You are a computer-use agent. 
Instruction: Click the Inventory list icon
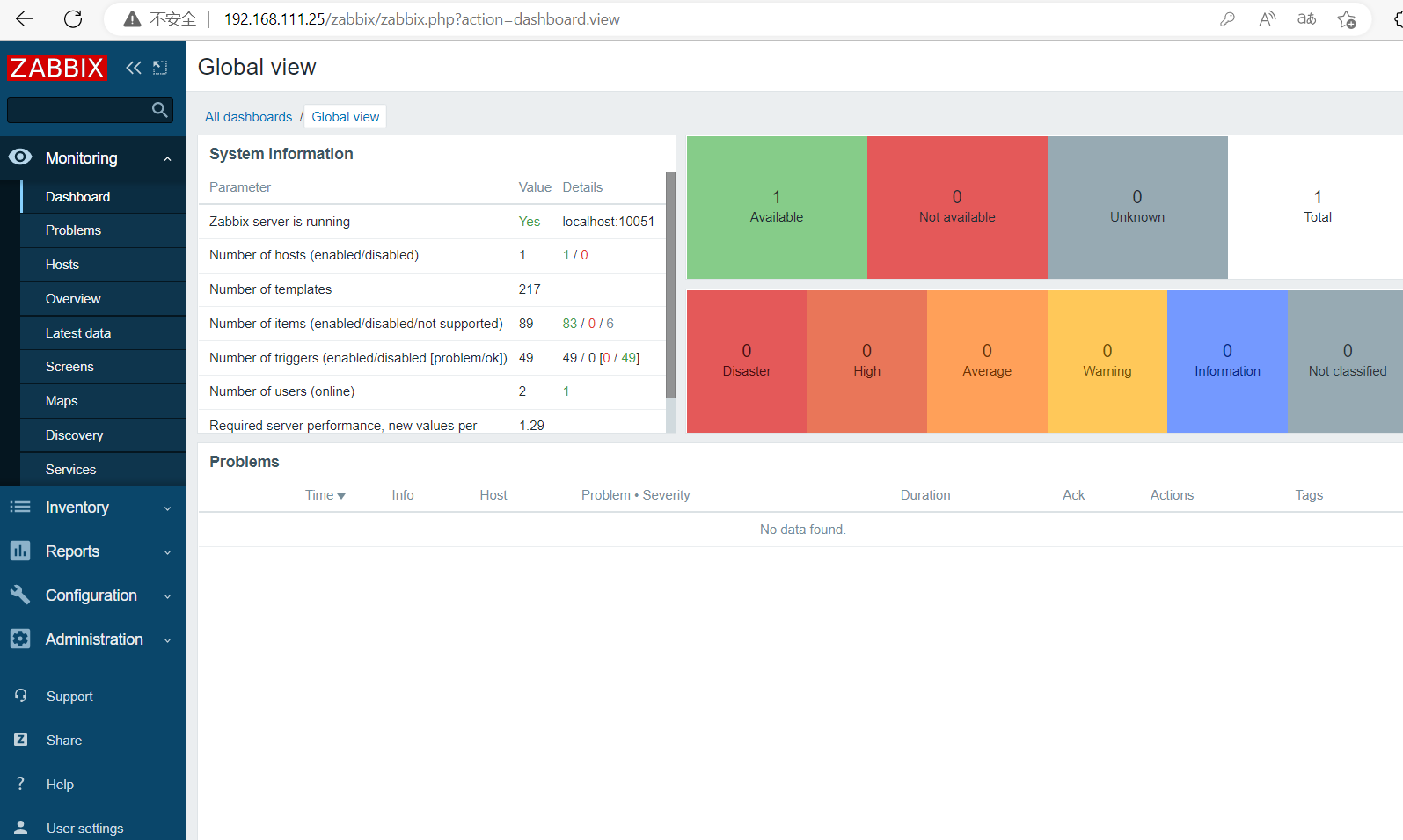pos(20,507)
